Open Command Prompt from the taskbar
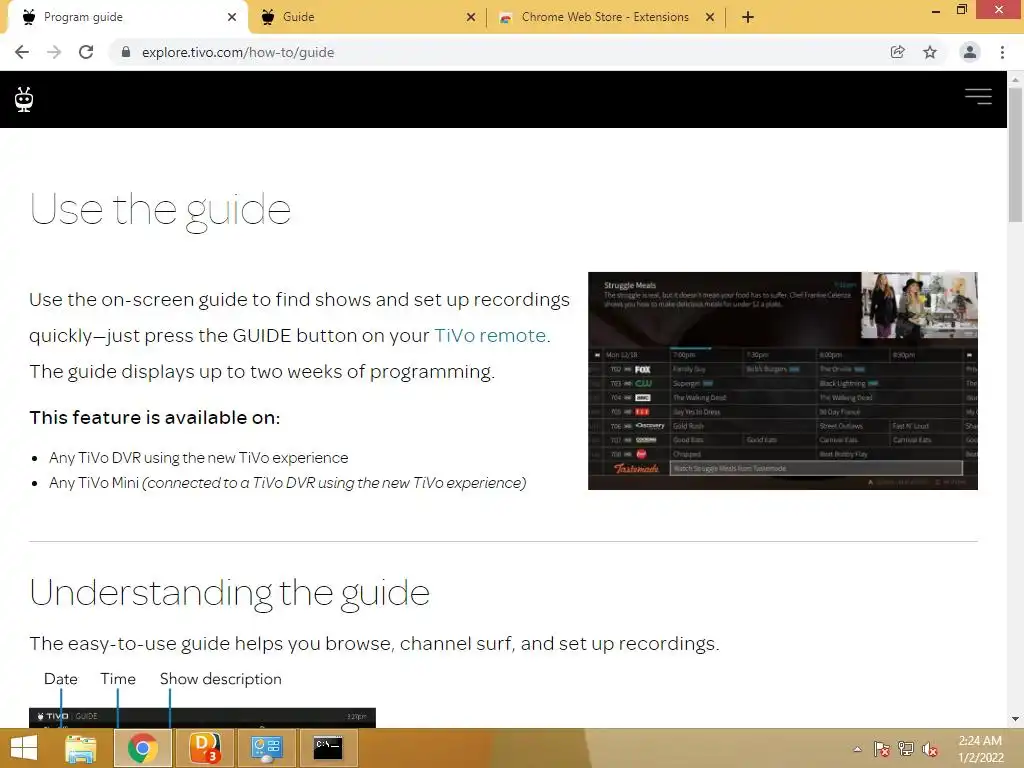The width and height of the screenshot is (1024, 768). coord(328,748)
